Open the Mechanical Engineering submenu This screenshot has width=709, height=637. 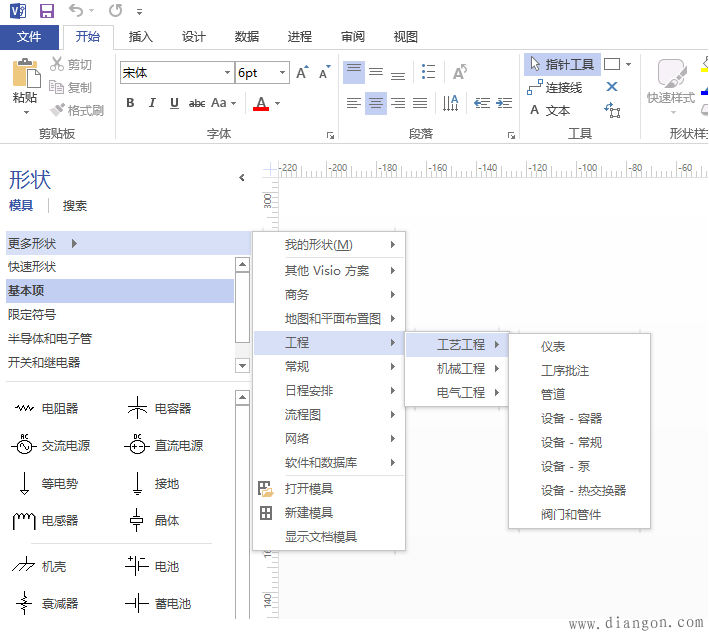(457, 368)
